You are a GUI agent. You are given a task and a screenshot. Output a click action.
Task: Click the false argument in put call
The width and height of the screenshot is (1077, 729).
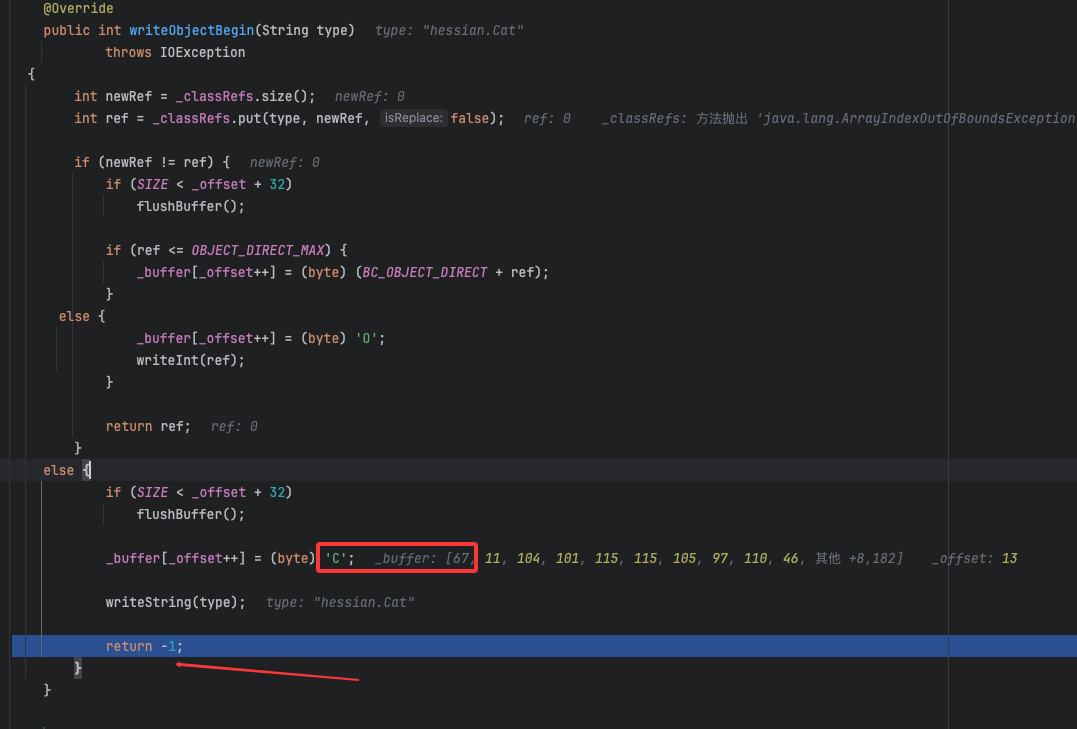tap(470, 118)
